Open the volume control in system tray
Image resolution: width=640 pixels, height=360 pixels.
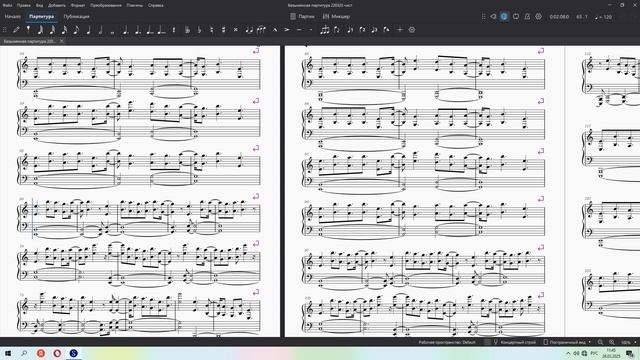click(576, 353)
